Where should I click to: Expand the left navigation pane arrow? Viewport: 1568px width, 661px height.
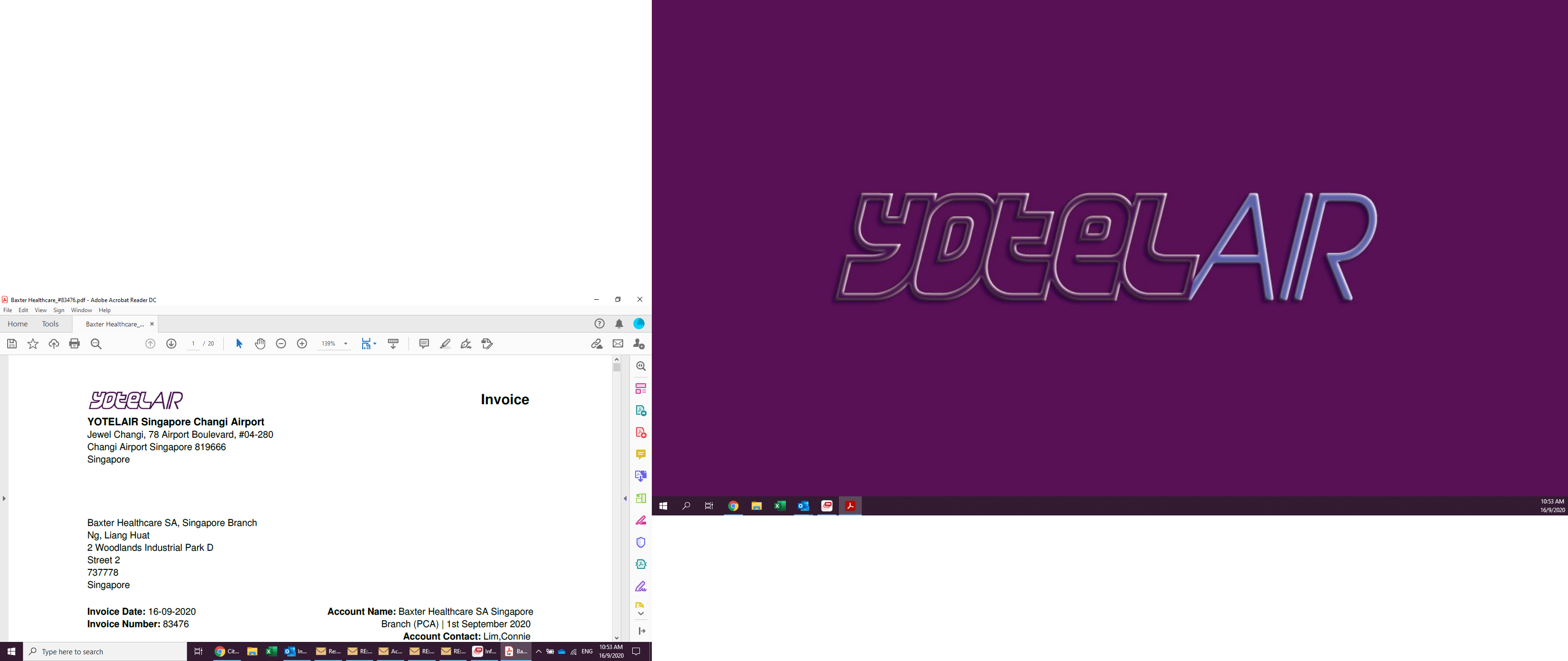[4, 498]
